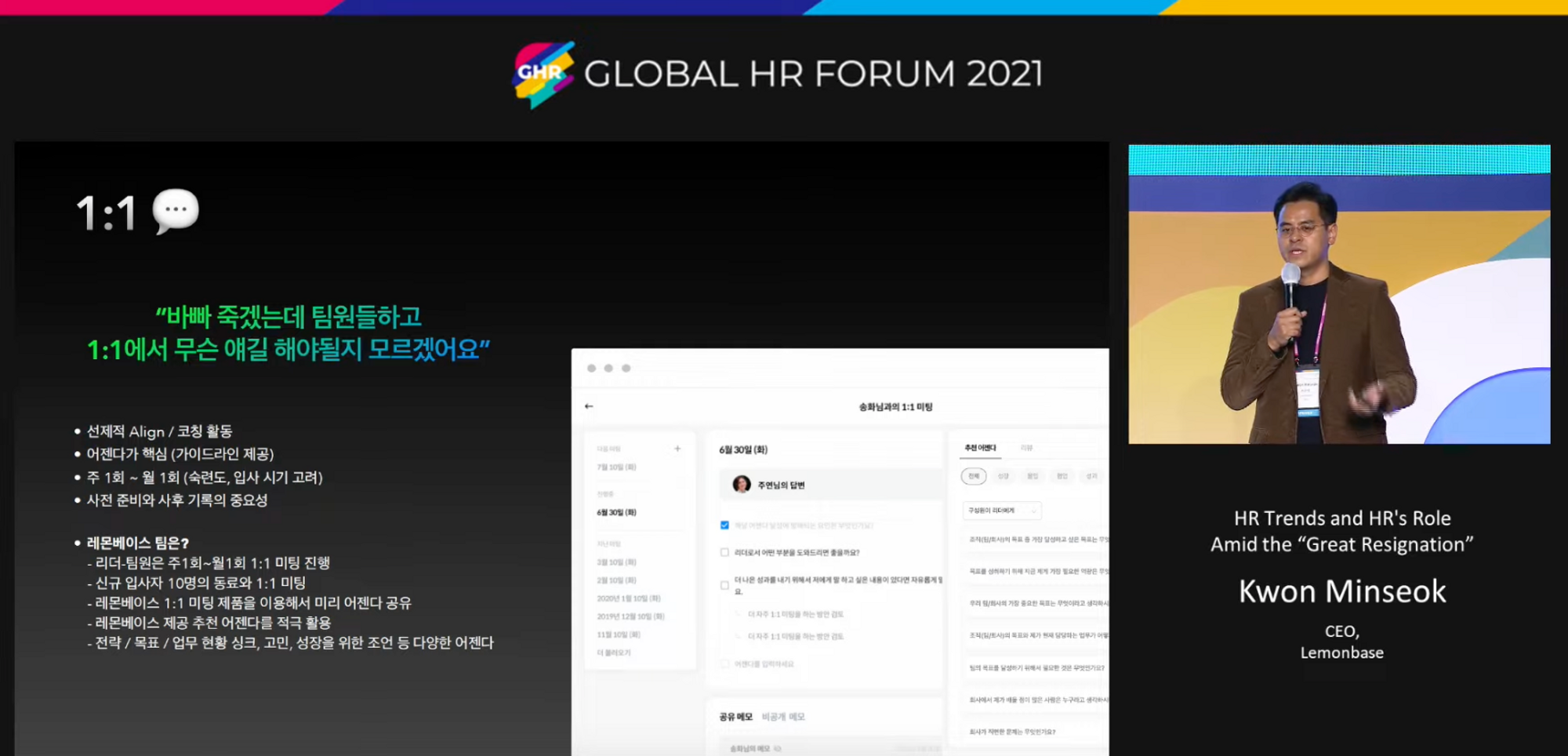Click the back arrow in the meeting header
1568x756 pixels.
(589, 406)
